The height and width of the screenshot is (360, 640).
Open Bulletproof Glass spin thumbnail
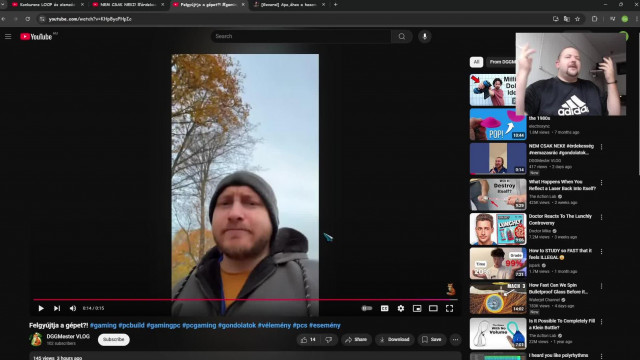(498, 298)
